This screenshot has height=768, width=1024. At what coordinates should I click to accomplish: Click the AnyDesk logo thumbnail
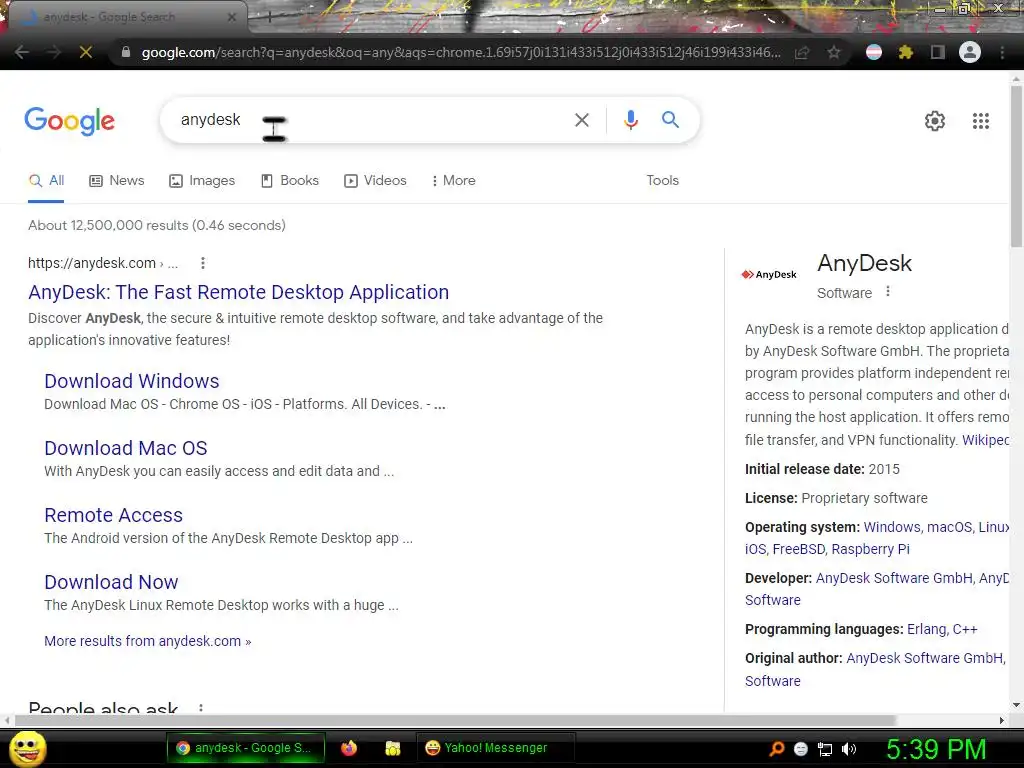coord(769,274)
